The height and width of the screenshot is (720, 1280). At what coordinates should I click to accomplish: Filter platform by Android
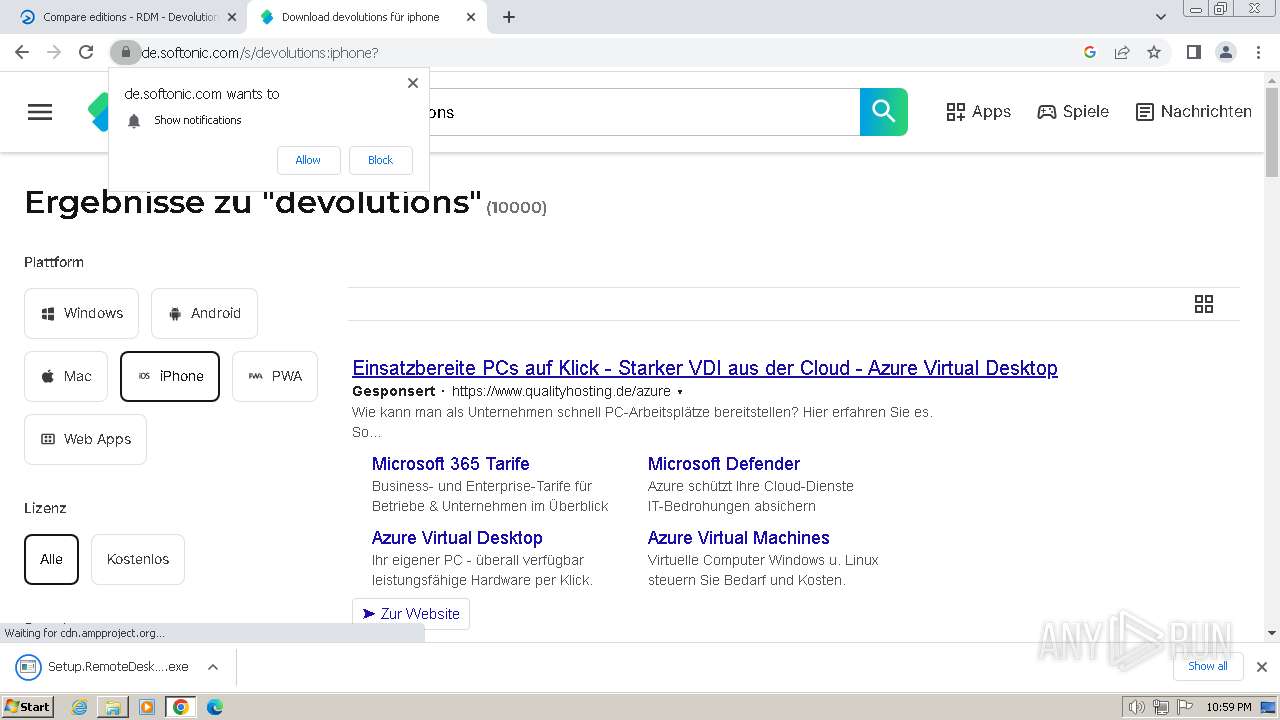204,313
